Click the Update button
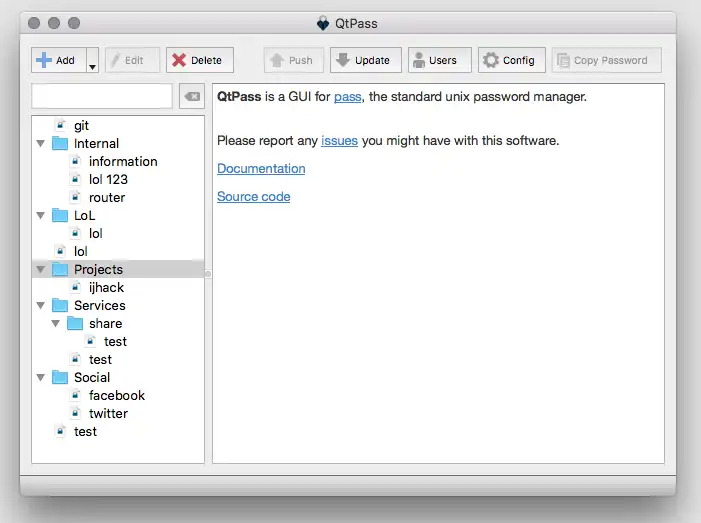Screen dimensions: 701x523 tap(366, 60)
